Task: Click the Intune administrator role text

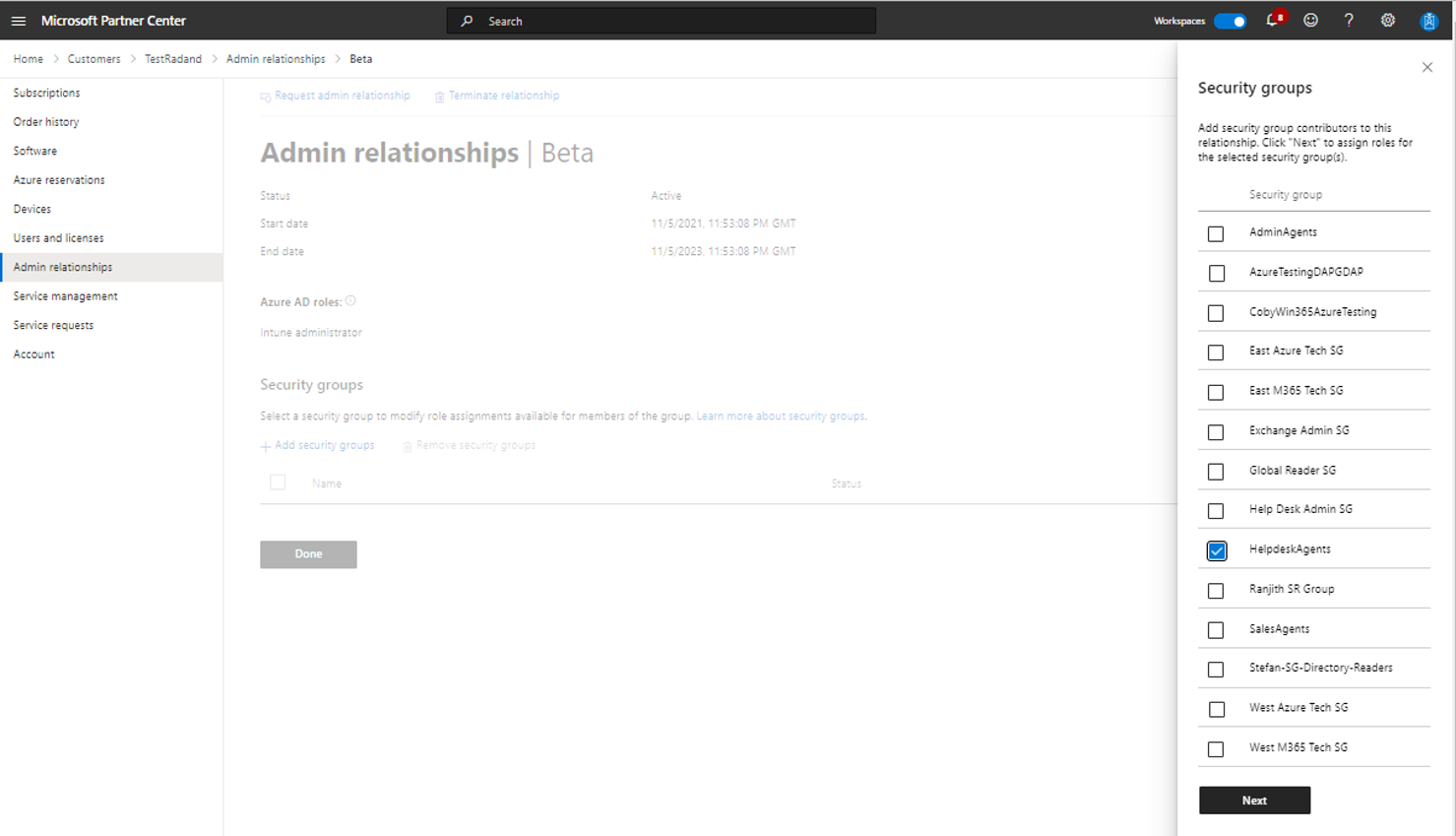Action: (311, 333)
